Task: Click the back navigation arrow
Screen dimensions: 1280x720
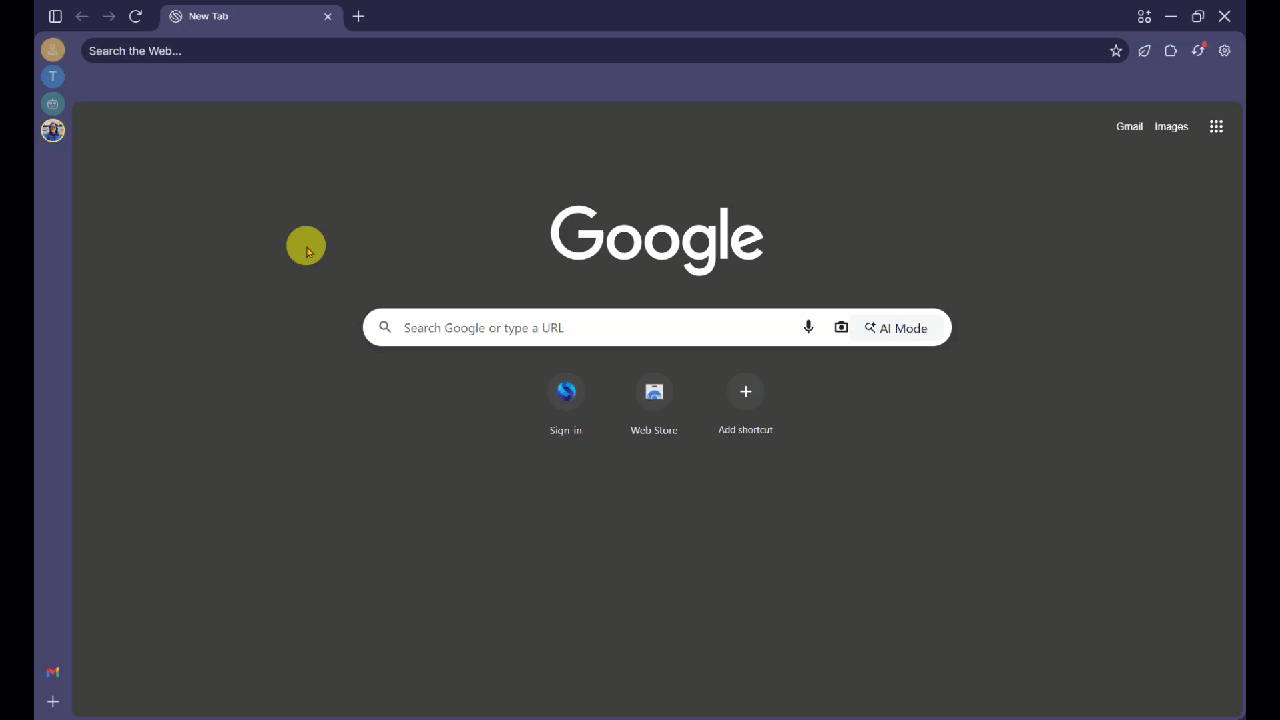Action: [x=82, y=16]
